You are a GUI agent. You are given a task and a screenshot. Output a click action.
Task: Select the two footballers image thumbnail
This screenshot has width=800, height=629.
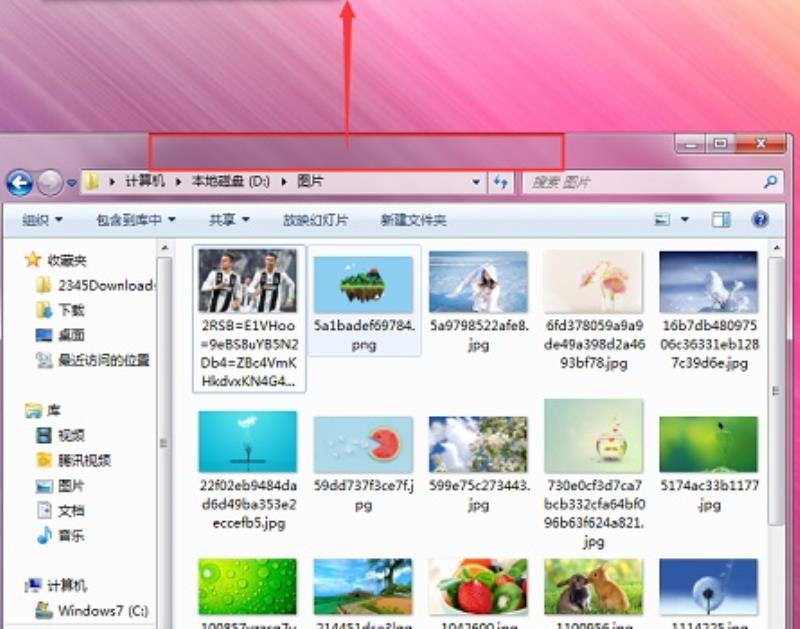pyautogui.click(x=248, y=281)
